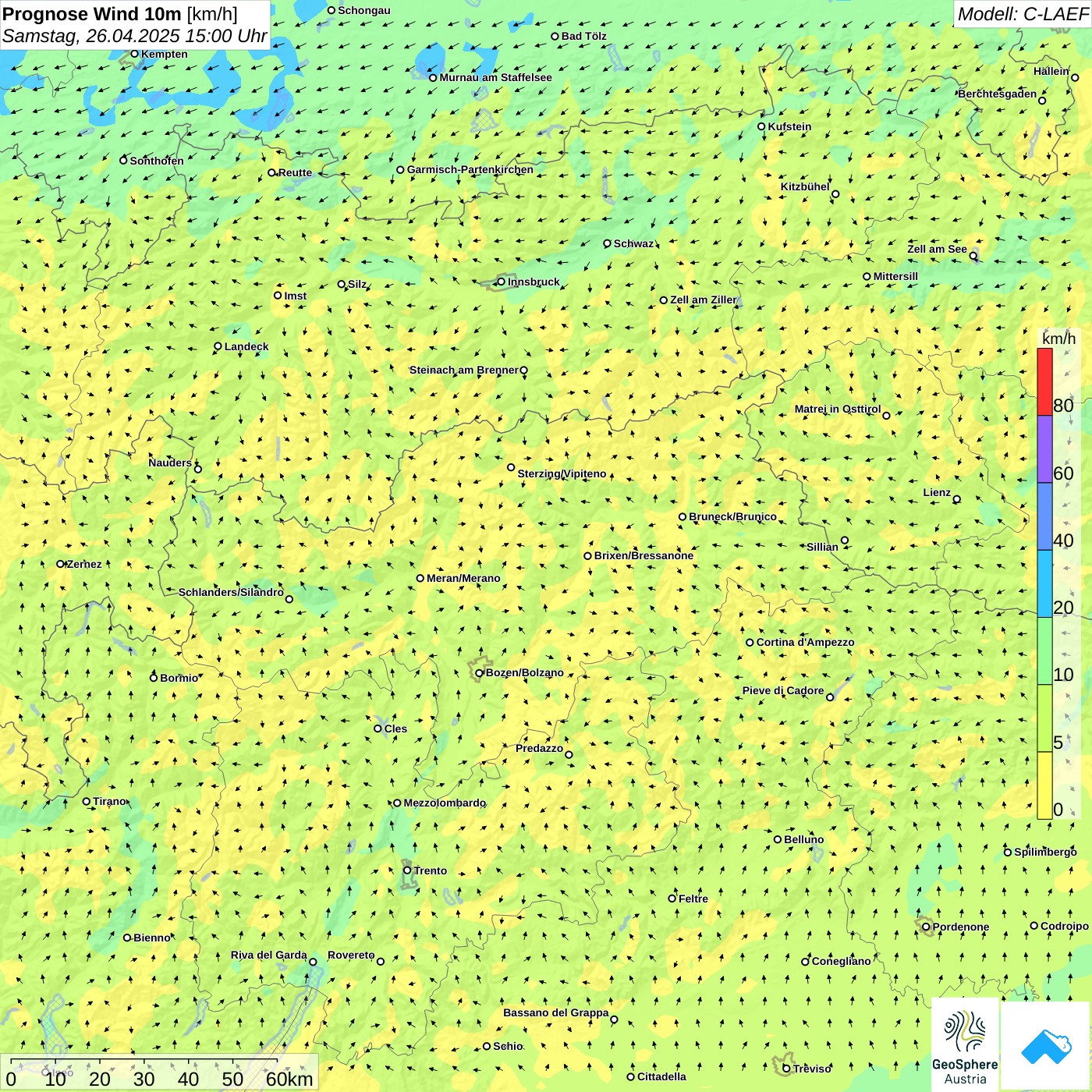Click the blue cloud logo icon
Viewport: 1092px width, 1092px height.
tap(1046, 1046)
